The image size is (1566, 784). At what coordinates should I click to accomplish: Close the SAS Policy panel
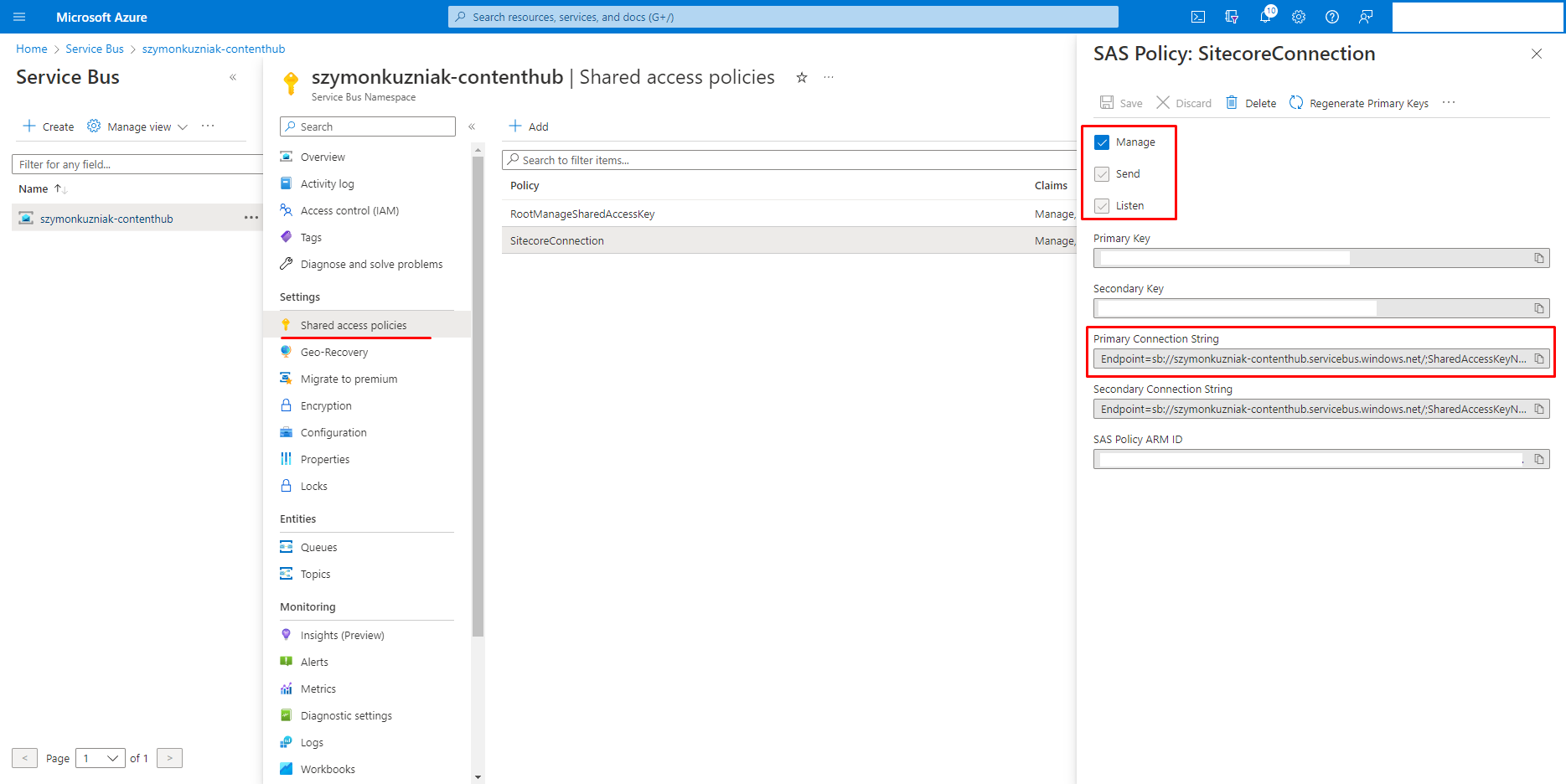point(1537,54)
